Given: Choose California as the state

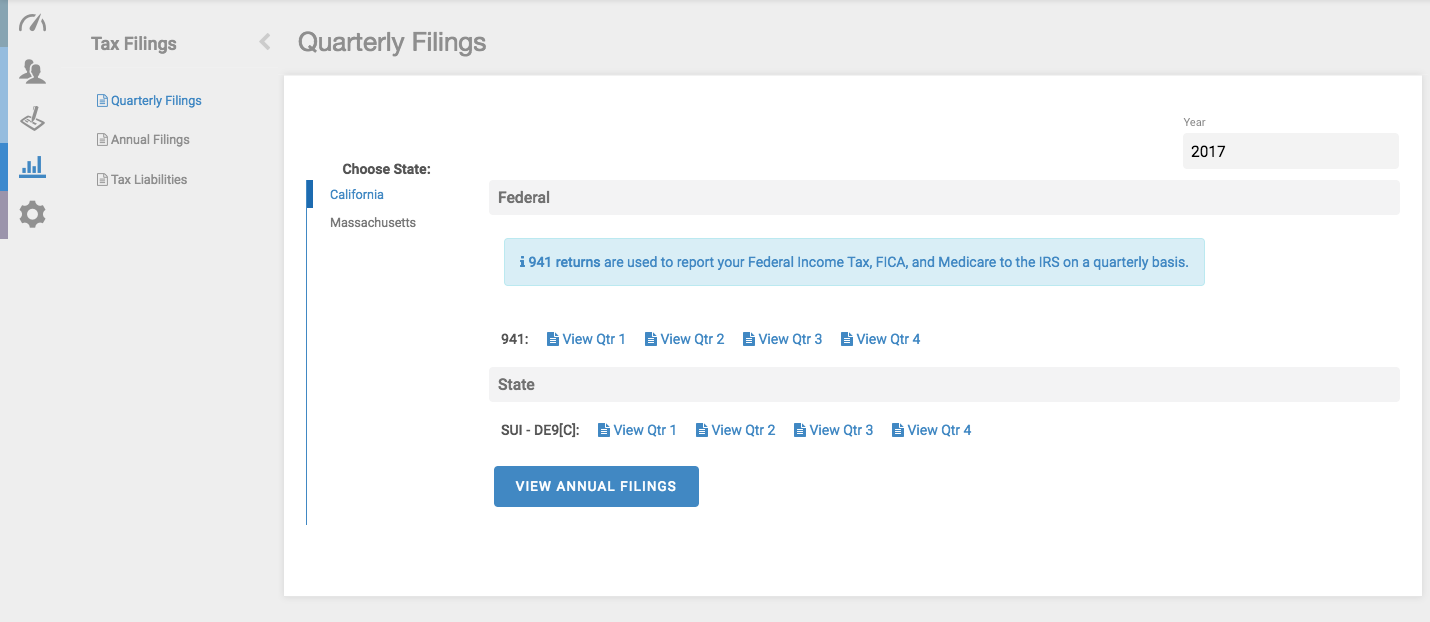Looking at the screenshot, I should pos(357,195).
